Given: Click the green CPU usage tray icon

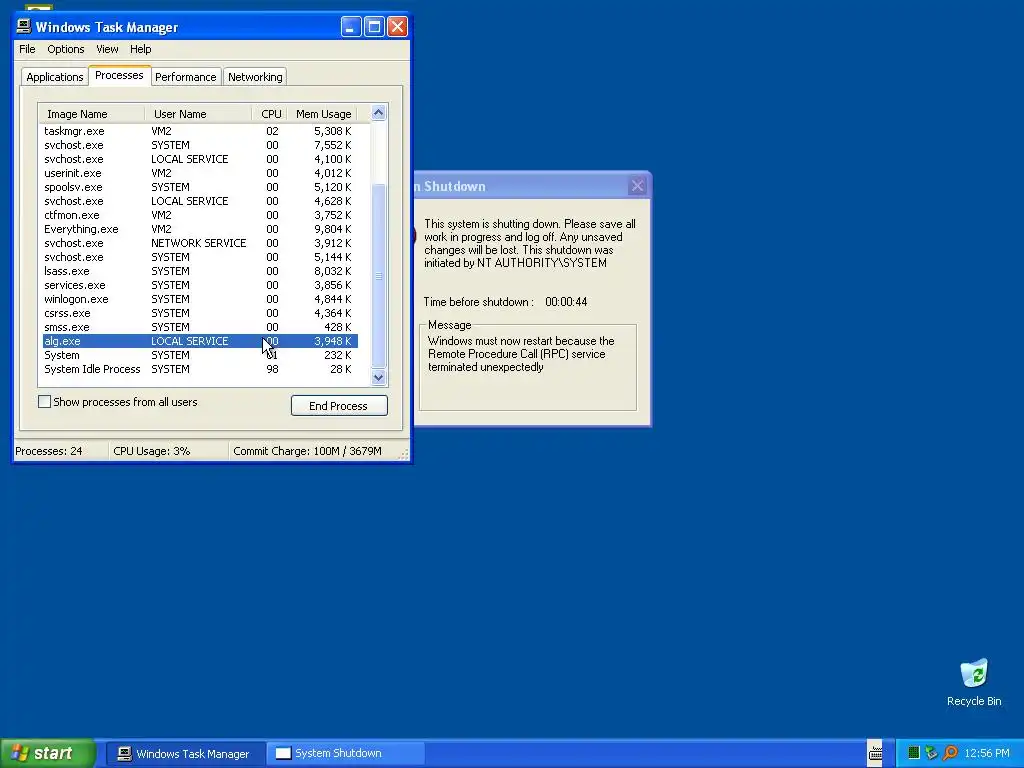Looking at the screenshot, I should pos(914,753).
